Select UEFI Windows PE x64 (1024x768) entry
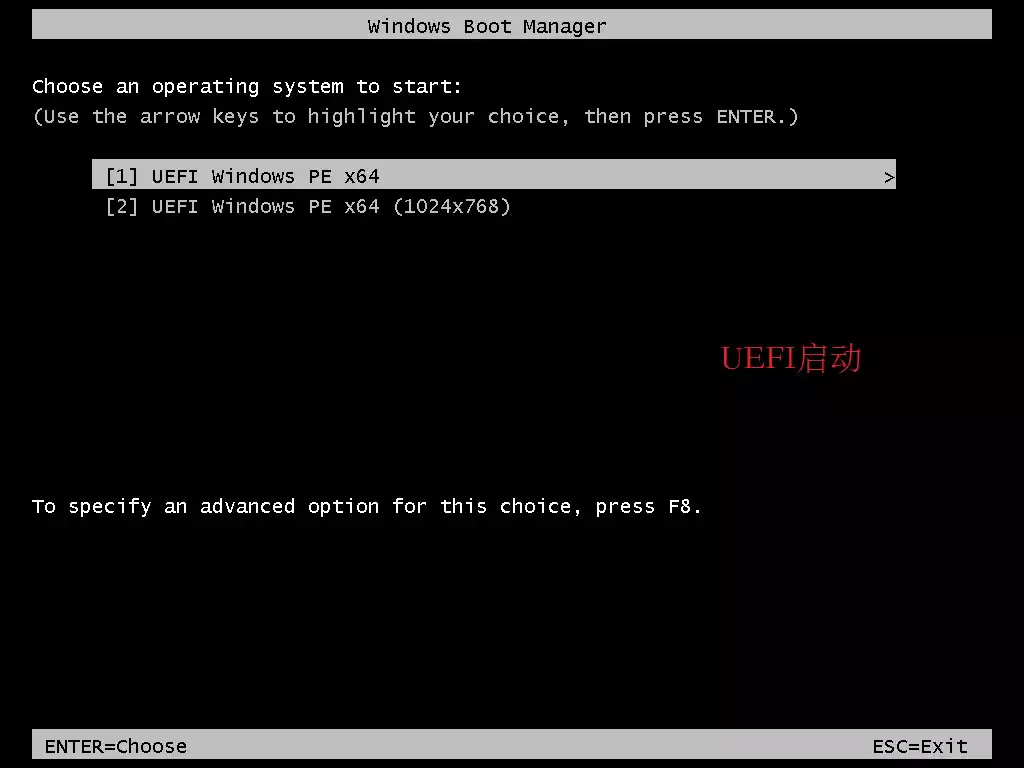 (x=308, y=206)
